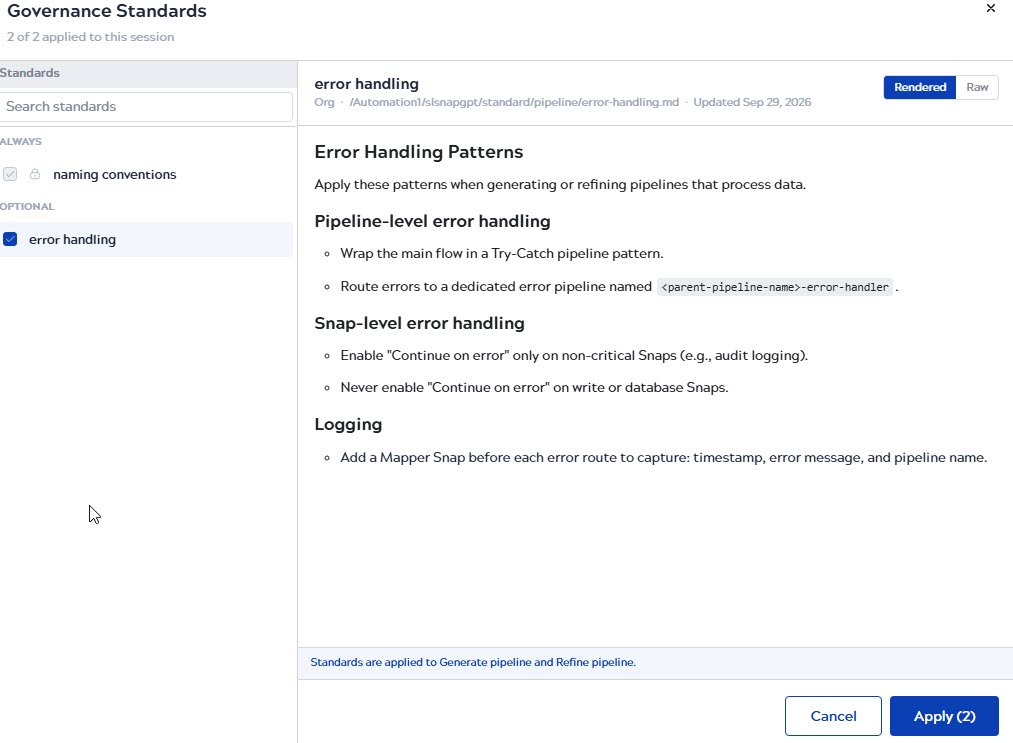Click the error-handling.md file path
This screenshot has height=743, width=1013.
click(514, 102)
